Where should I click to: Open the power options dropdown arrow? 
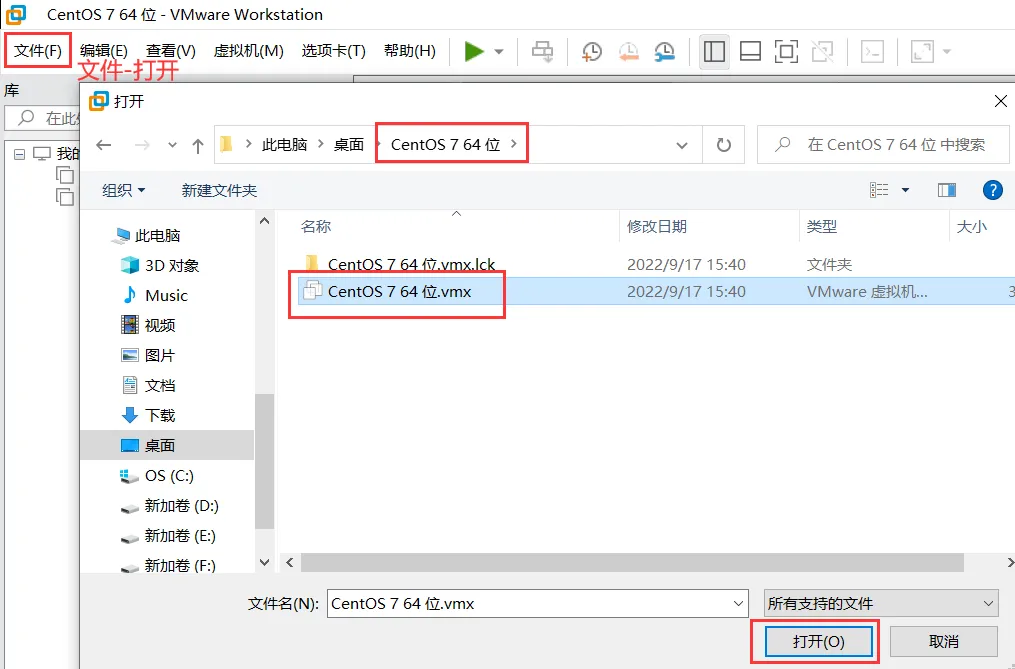coord(499,51)
